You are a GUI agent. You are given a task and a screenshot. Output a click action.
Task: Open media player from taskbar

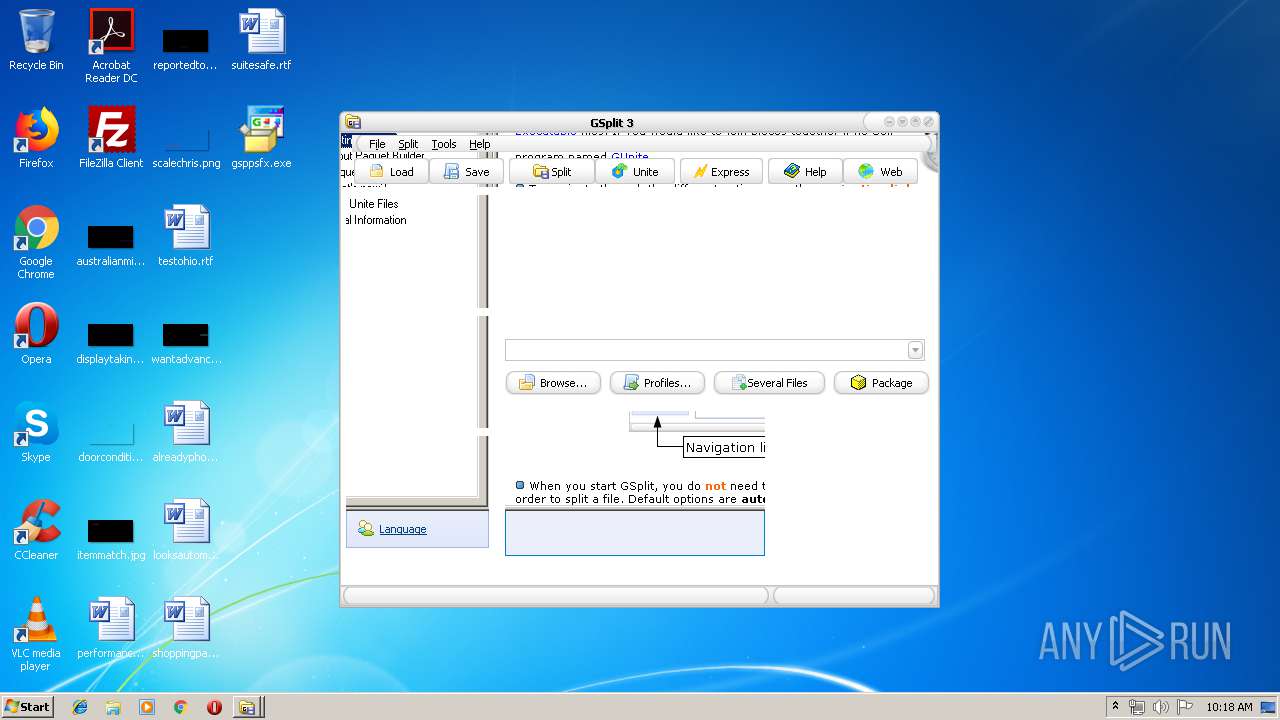[147, 707]
